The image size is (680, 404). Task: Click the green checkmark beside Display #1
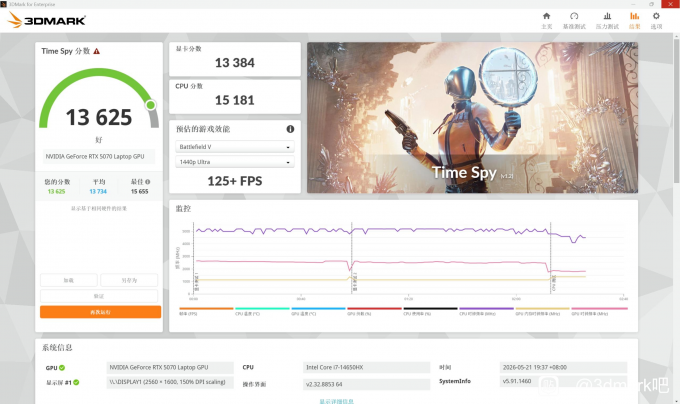pyautogui.click(x=76, y=382)
